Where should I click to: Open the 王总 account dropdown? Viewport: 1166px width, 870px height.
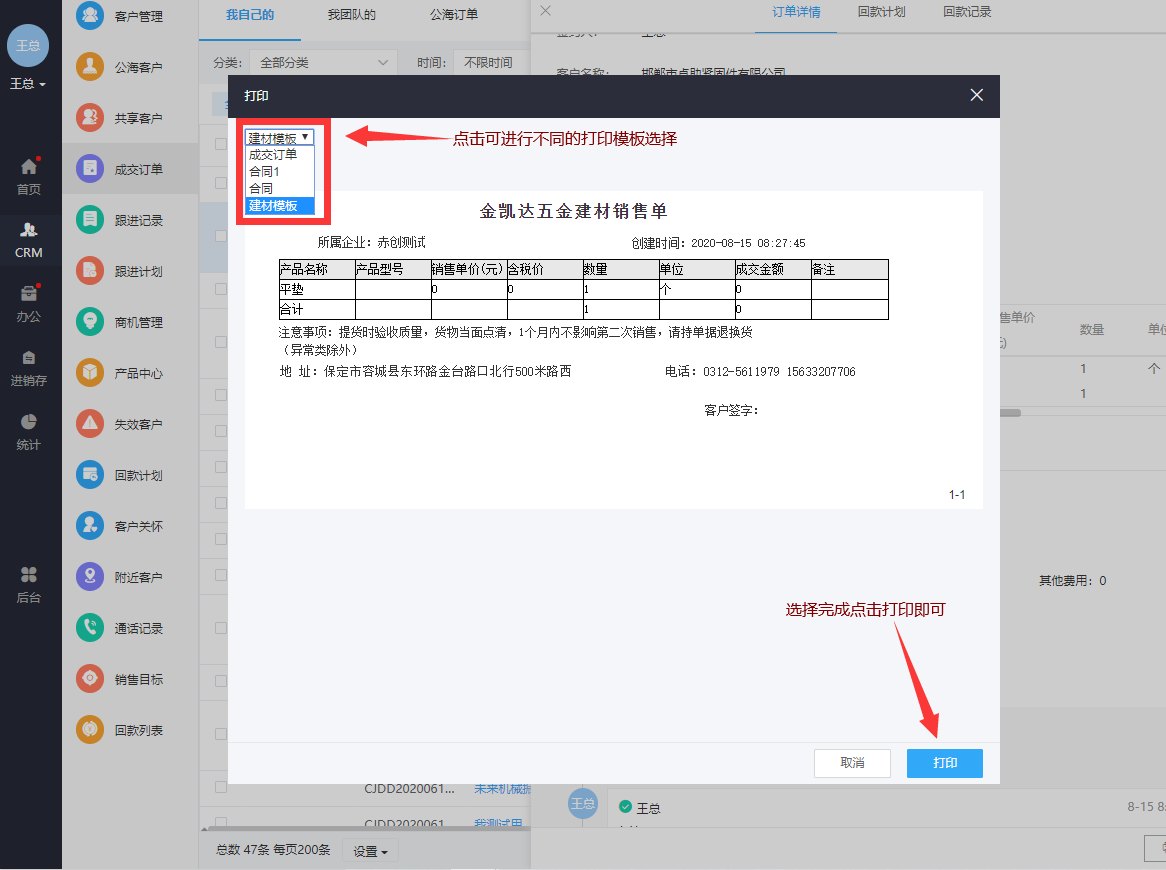coord(28,84)
